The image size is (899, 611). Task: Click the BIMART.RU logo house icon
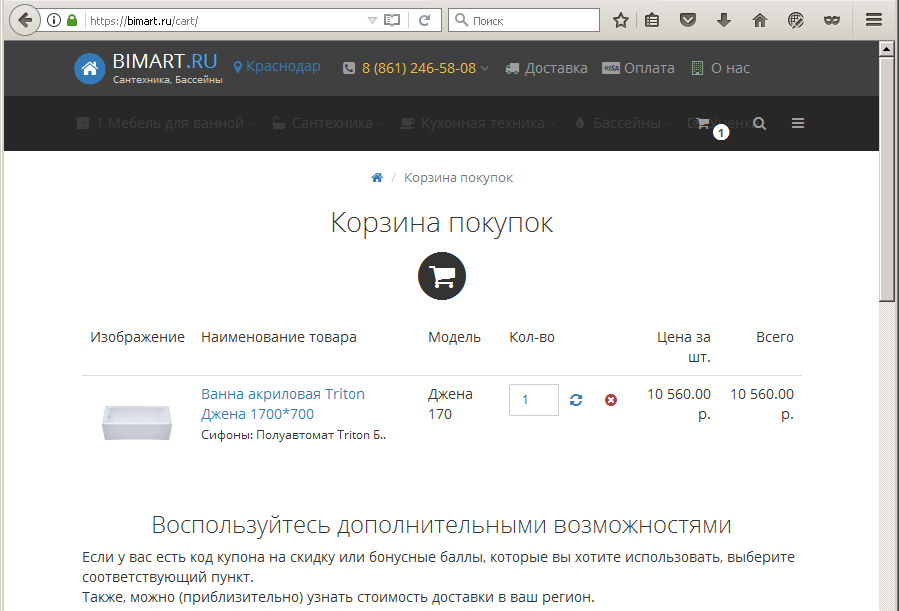click(89, 69)
